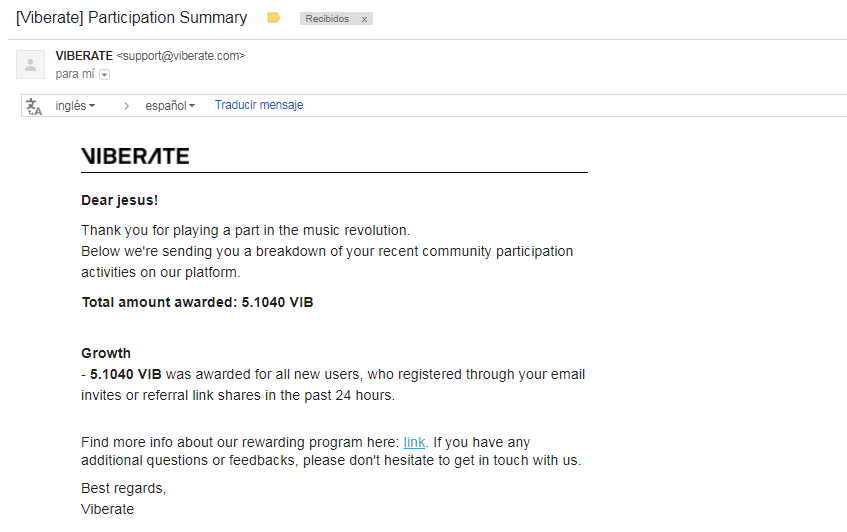Expand recipient details arrow beside 'para mí'
This screenshot has width=847, height=532.
pos(104,74)
